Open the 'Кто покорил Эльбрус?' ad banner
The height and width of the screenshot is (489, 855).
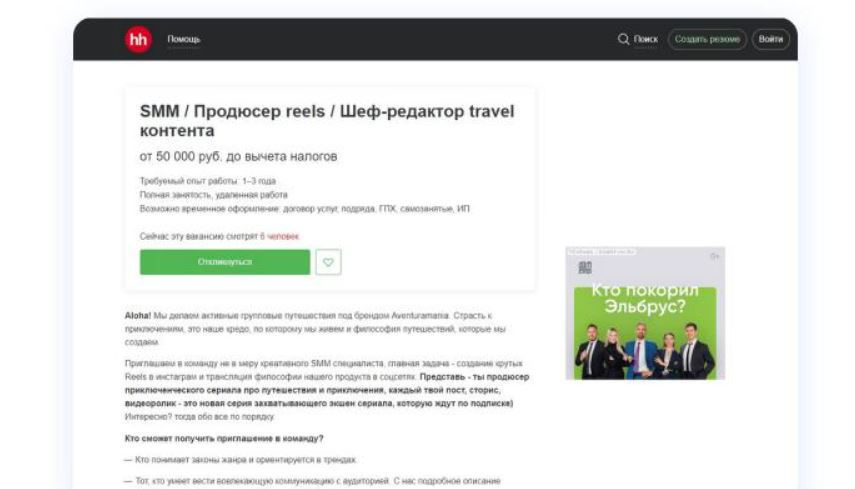click(645, 313)
